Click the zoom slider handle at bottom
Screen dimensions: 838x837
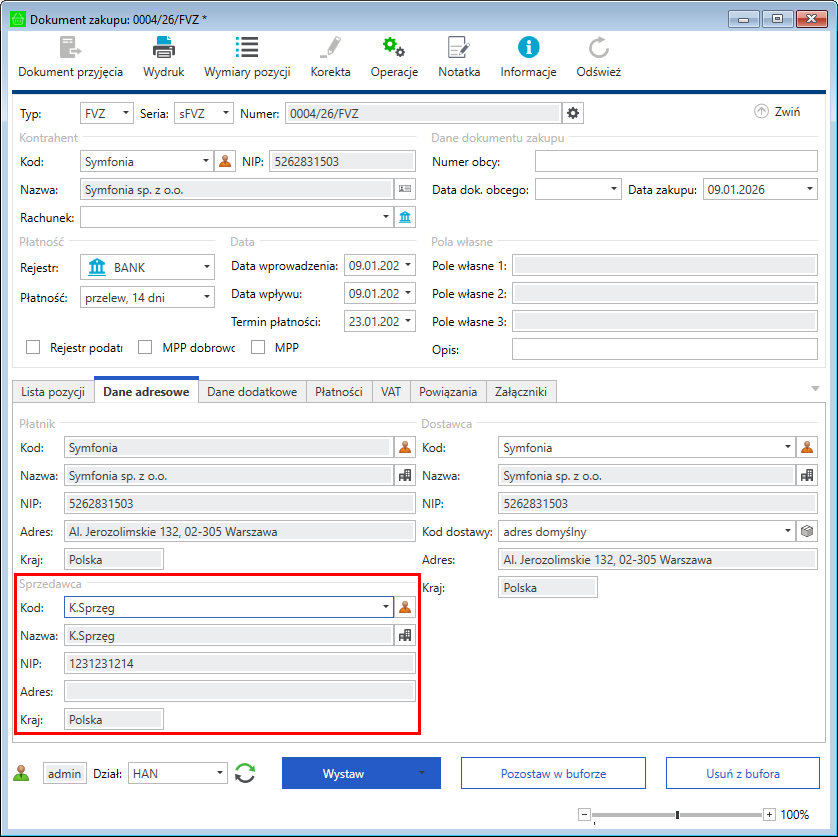click(x=678, y=815)
